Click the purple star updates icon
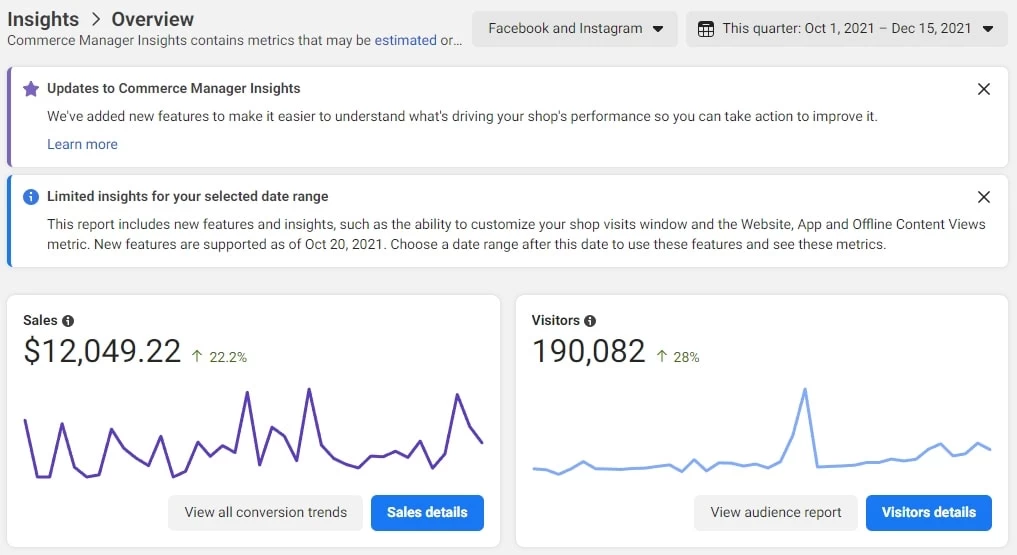 (x=31, y=89)
